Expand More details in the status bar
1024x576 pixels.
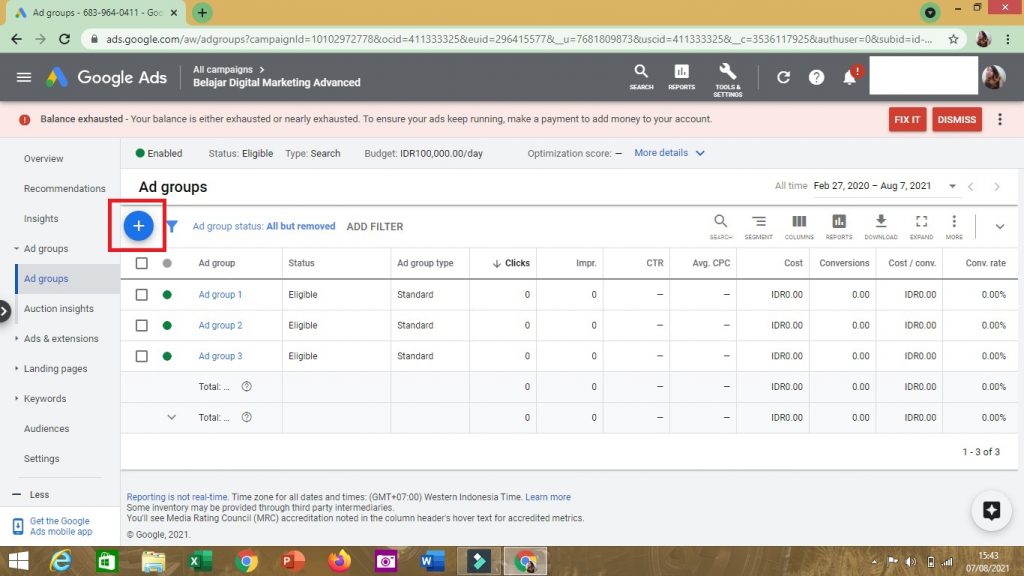pyautogui.click(x=669, y=153)
